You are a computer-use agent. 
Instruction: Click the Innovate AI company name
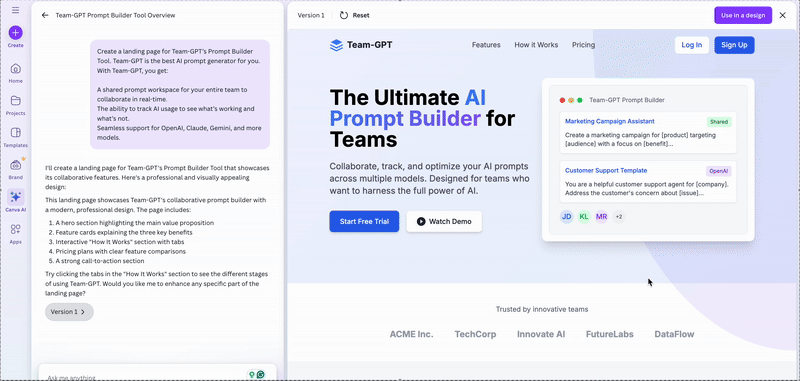pos(541,335)
